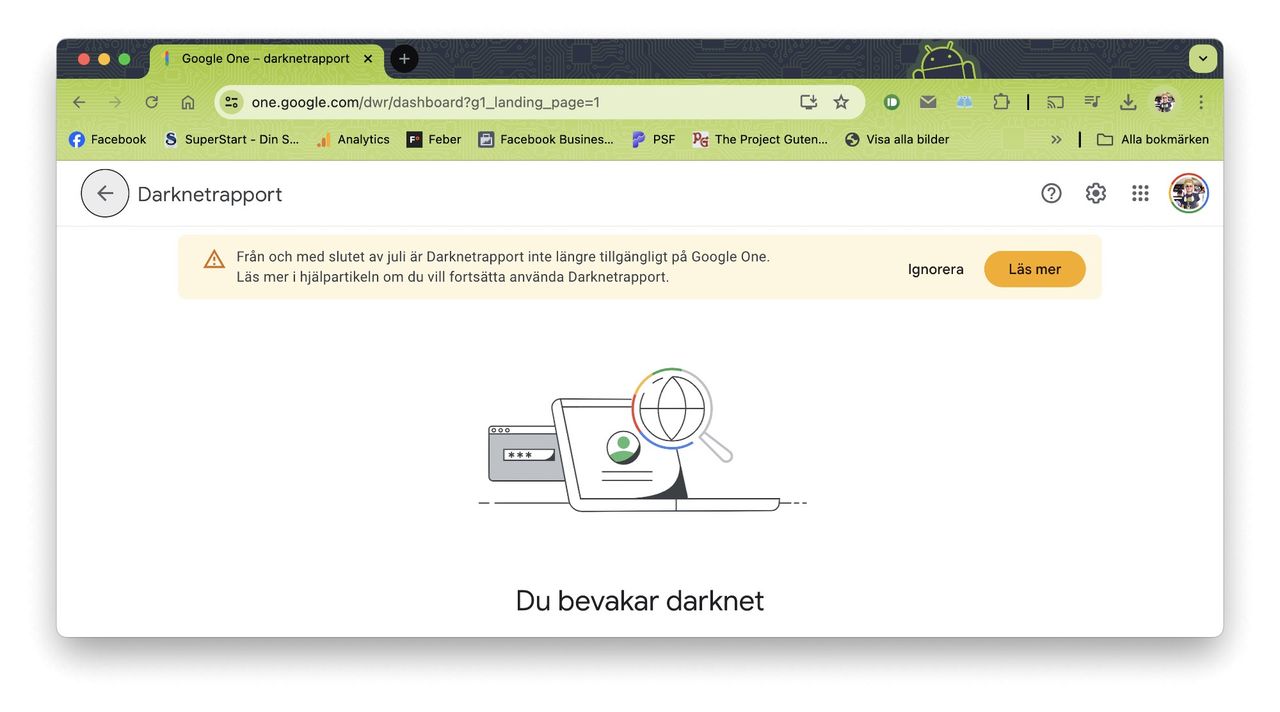Open the mail extension icon in toolbar
The height and width of the screenshot is (712, 1280).
(927, 101)
